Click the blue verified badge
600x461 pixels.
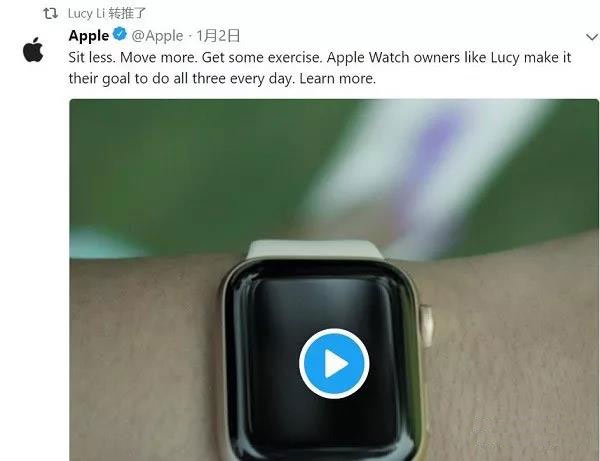[120, 34]
